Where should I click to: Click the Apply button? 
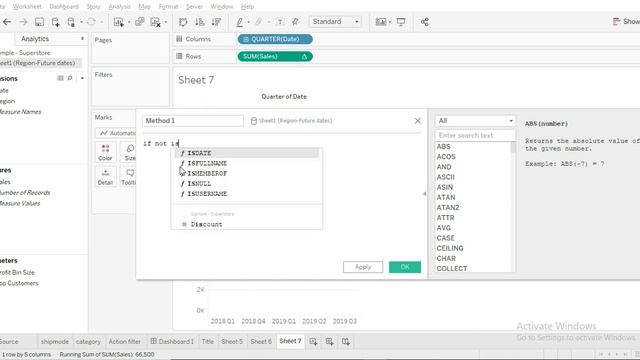pyautogui.click(x=363, y=267)
